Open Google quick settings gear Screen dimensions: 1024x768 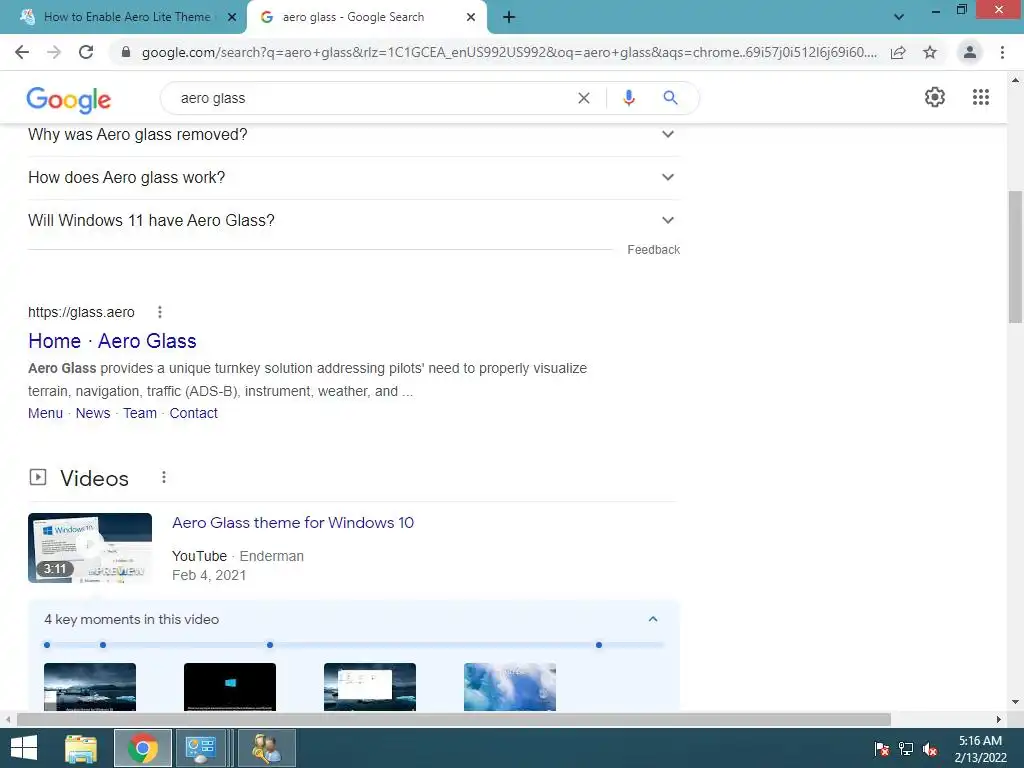click(935, 97)
